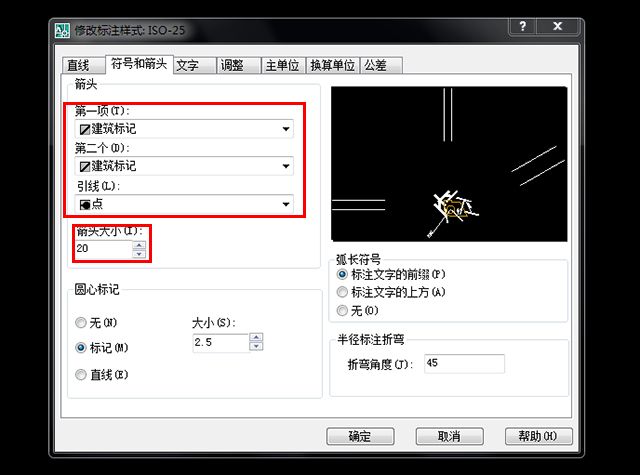This screenshot has height=475, width=640.
Task: Increase arrow size with up spinner
Action: [139, 245]
